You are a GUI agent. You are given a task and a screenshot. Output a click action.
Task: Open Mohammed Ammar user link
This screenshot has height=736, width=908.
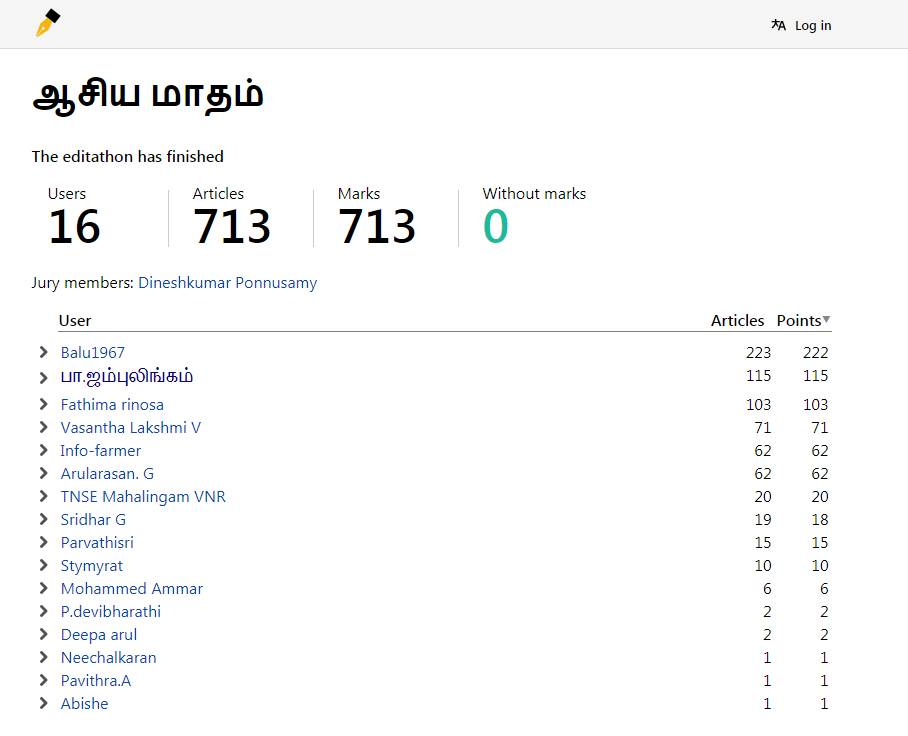click(132, 589)
